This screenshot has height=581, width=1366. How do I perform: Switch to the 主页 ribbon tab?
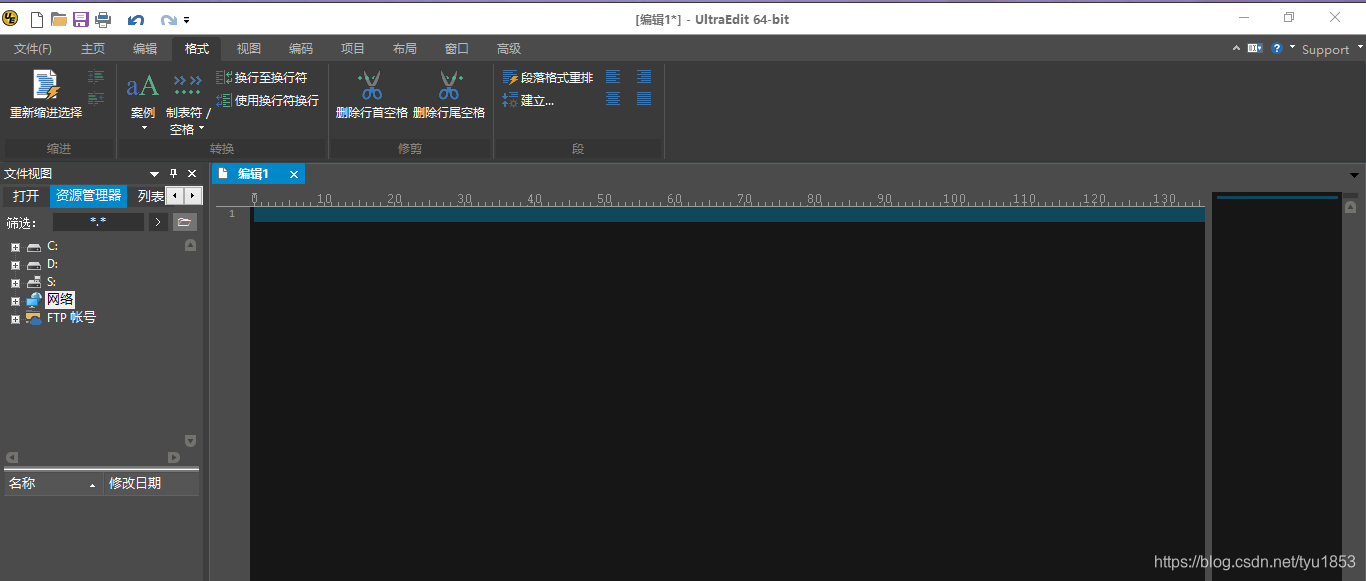pyautogui.click(x=93, y=48)
